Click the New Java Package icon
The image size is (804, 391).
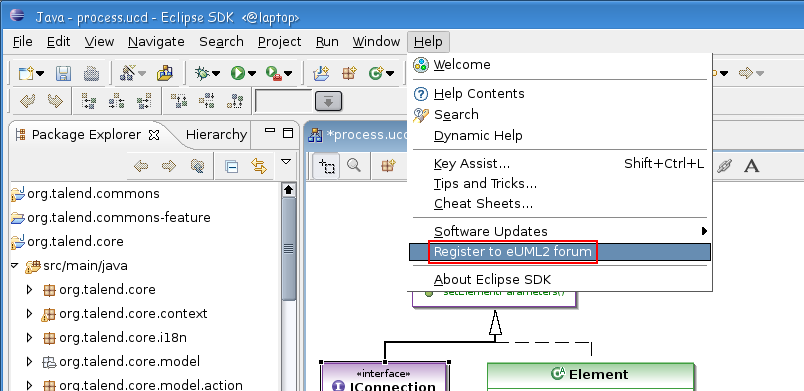click(x=349, y=74)
